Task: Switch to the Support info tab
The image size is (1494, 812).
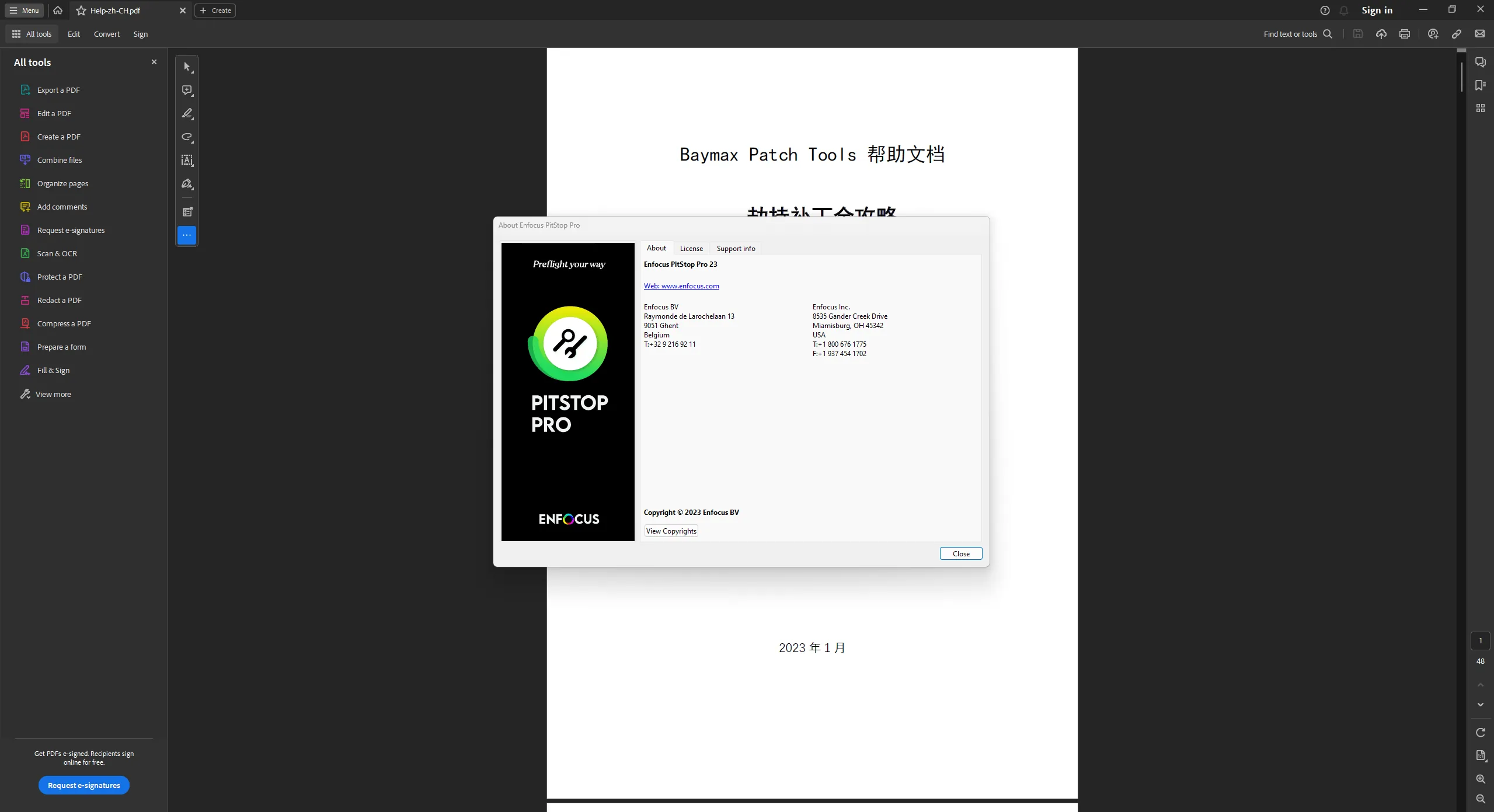Action: pyautogui.click(x=736, y=248)
